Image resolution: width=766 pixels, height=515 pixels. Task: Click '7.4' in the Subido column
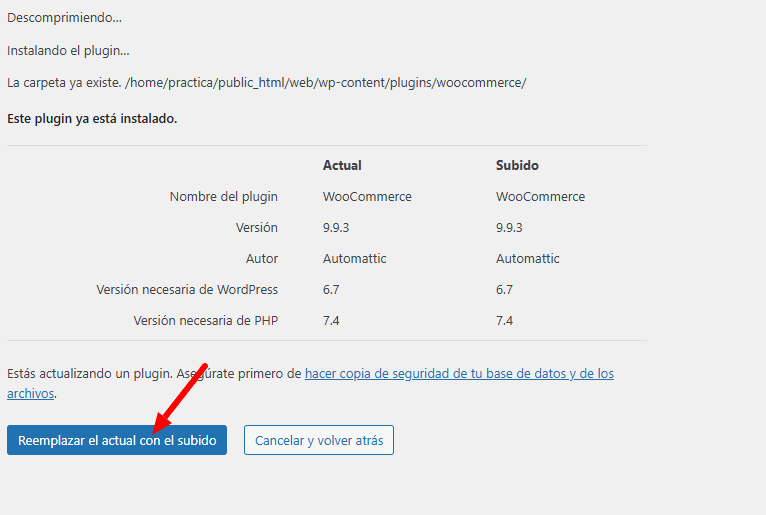(x=504, y=321)
